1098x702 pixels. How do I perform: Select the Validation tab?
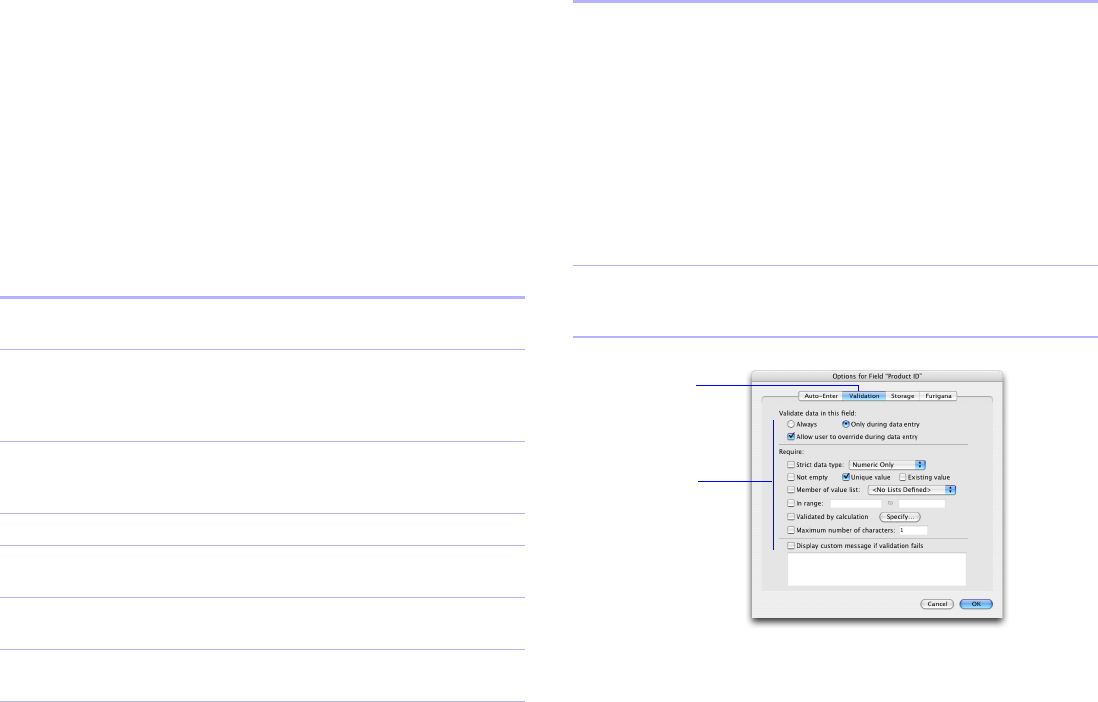[864, 396]
